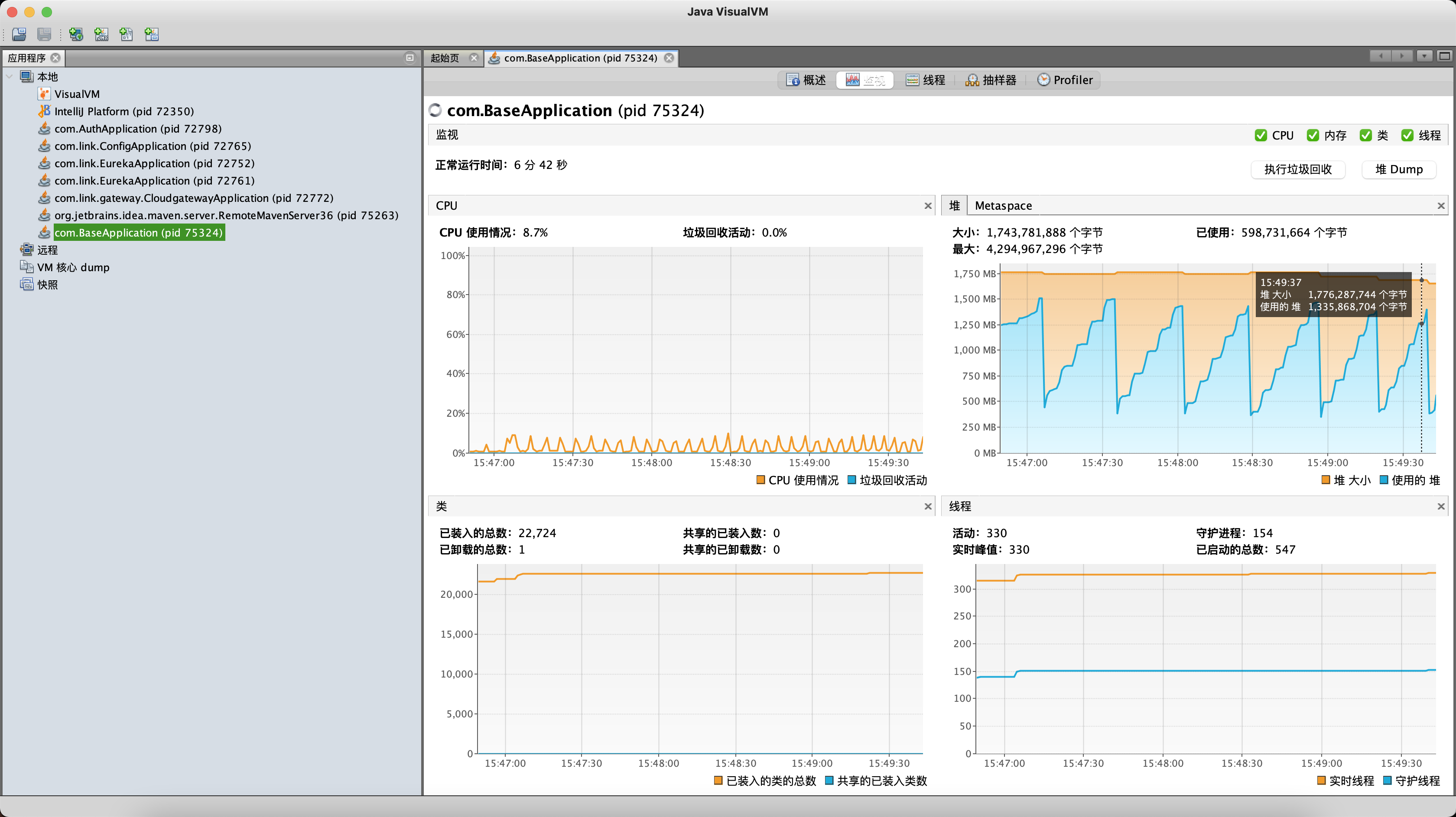1456x817 pixels.
Task: Select the Metaspace tab in memory panel
Action: (x=1003, y=206)
